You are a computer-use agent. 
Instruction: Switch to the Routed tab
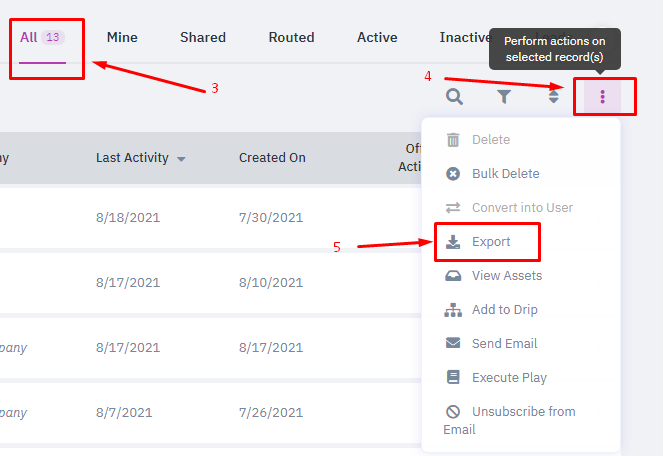coord(291,37)
